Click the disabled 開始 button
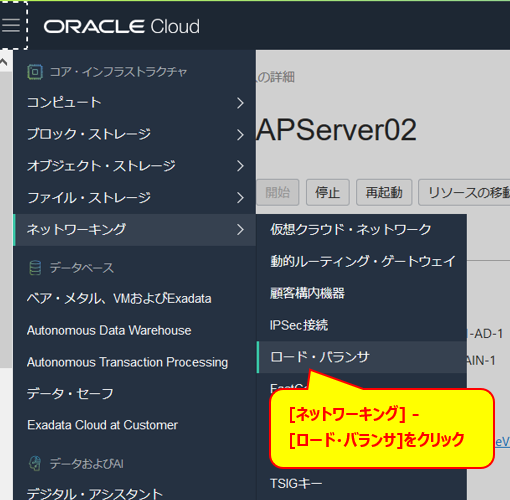The image size is (510, 500). pyautogui.click(x=277, y=192)
